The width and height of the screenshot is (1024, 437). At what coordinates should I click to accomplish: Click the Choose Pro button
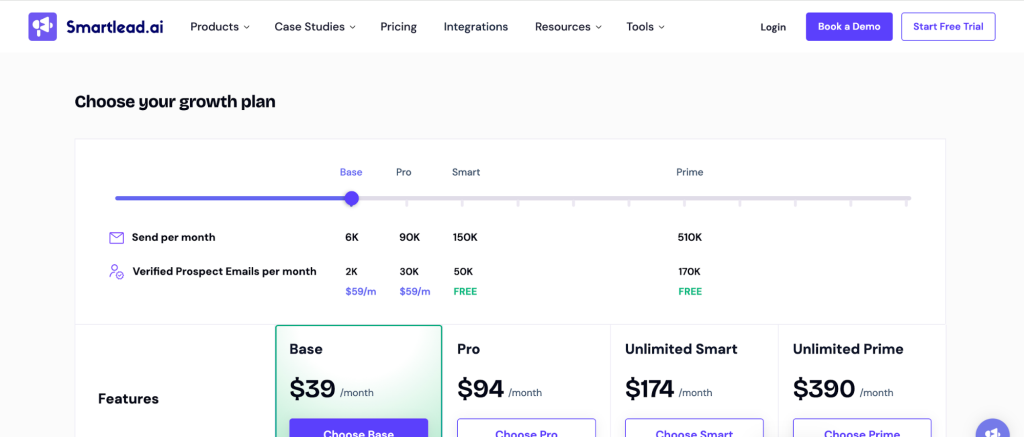point(526,428)
